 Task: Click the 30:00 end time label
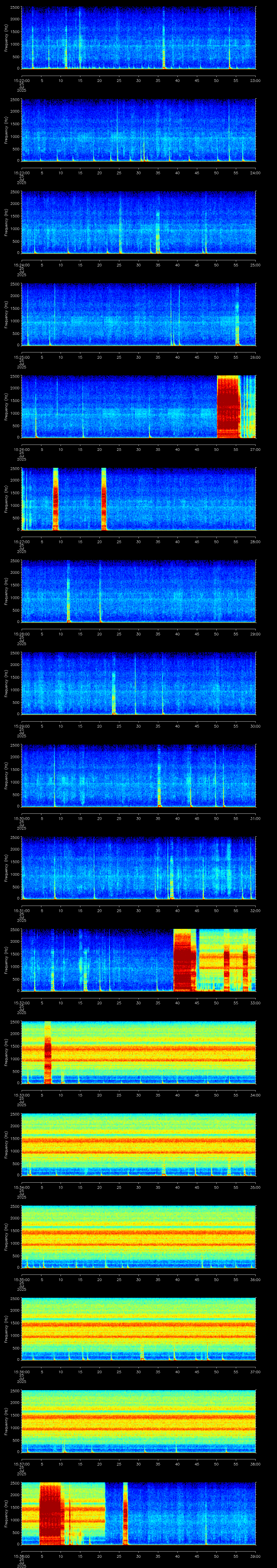click(x=255, y=726)
